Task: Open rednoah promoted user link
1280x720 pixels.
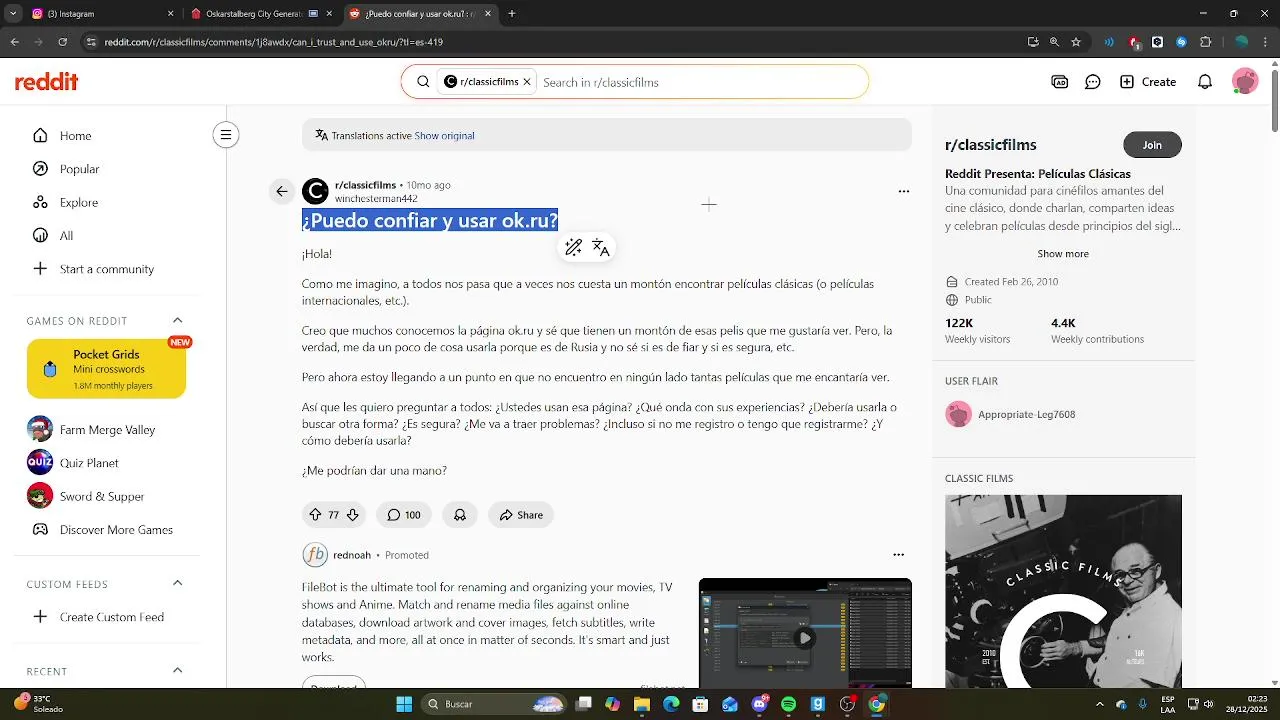Action: point(352,555)
